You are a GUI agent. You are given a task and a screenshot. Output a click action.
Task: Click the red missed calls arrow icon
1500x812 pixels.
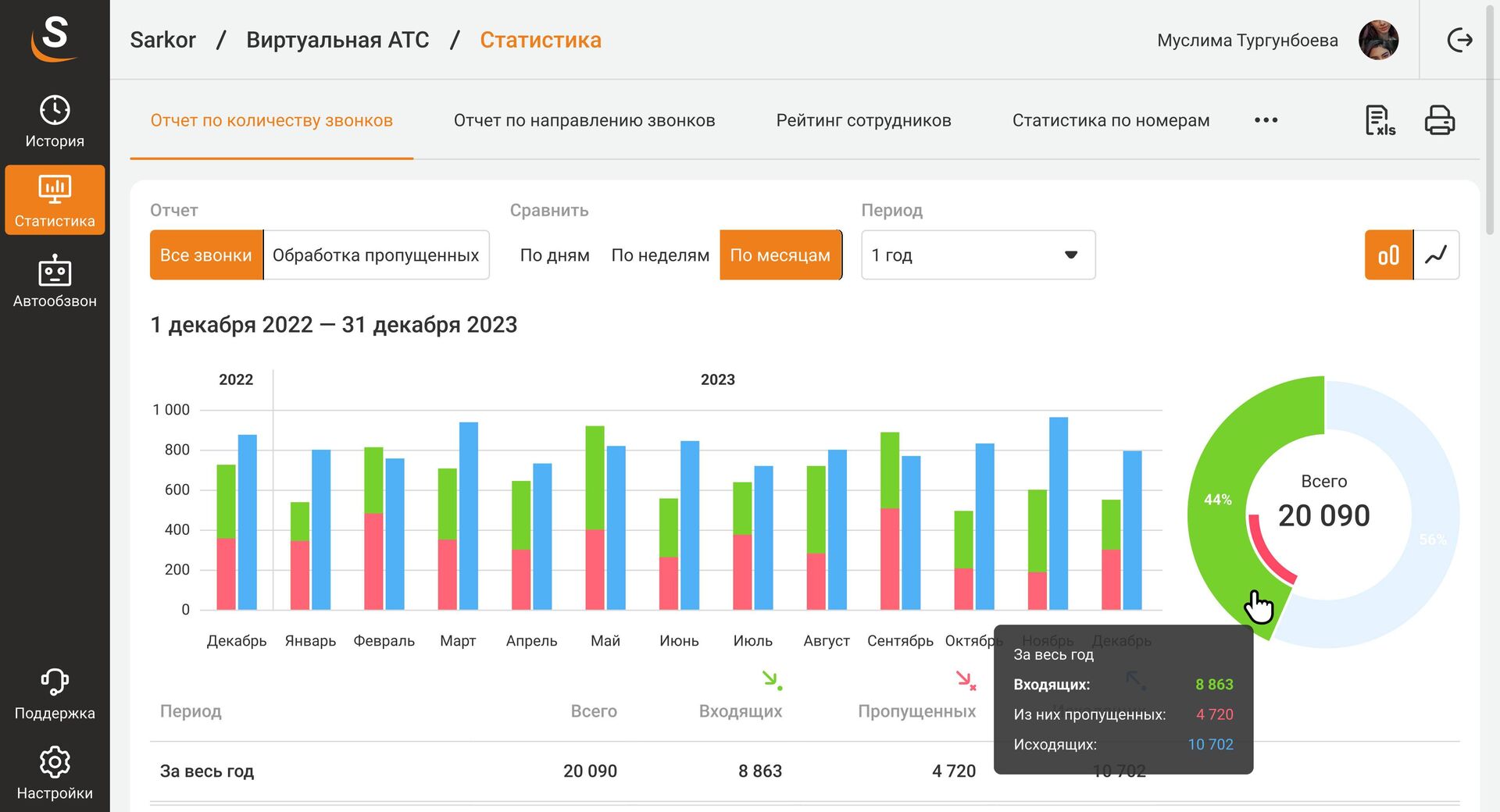coord(966,680)
